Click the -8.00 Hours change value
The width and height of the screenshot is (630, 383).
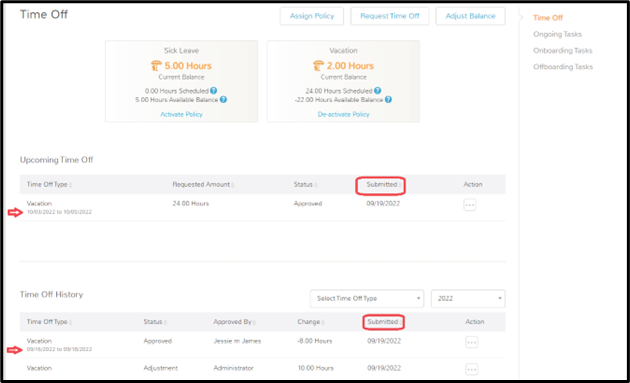click(315, 341)
